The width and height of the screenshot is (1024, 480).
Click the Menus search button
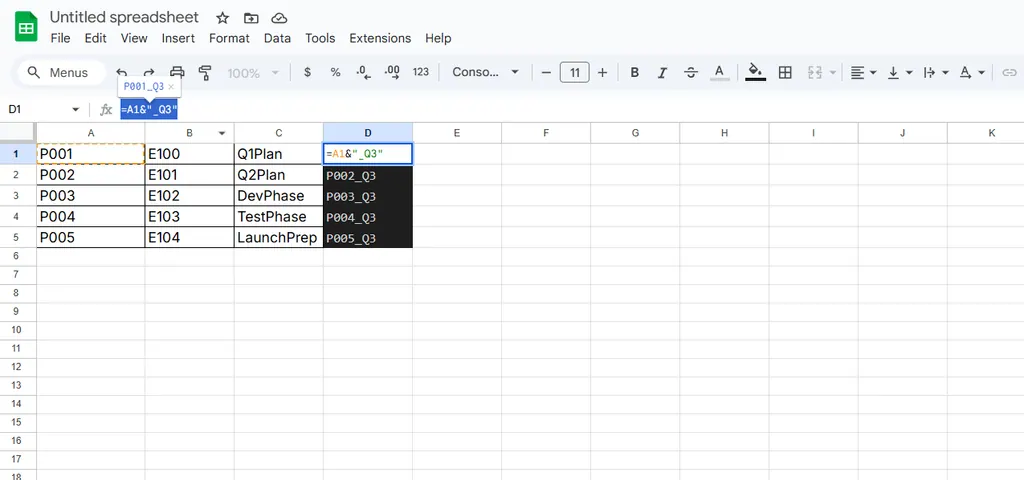[58, 72]
